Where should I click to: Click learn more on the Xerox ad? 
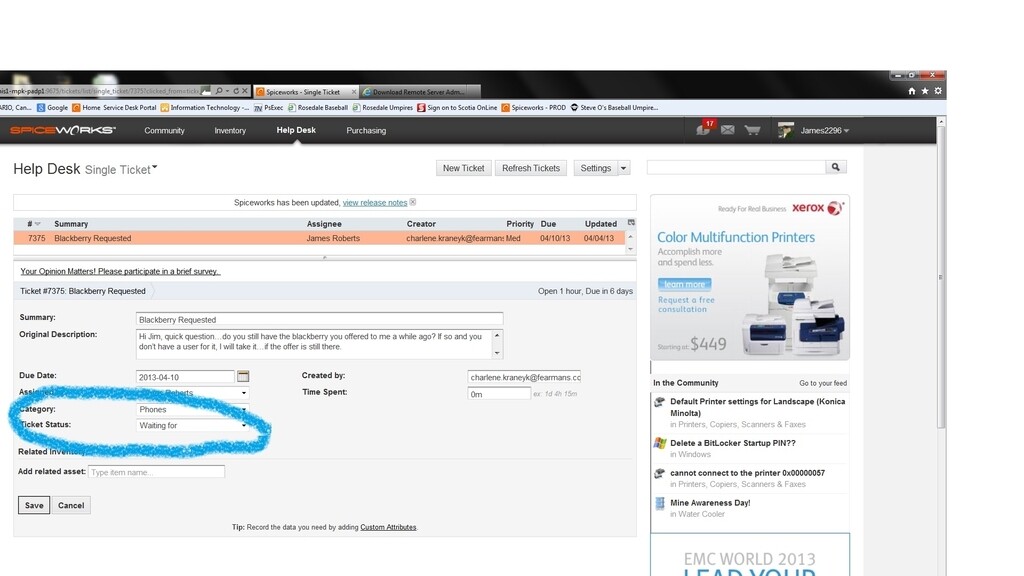[x=684, y=284]
